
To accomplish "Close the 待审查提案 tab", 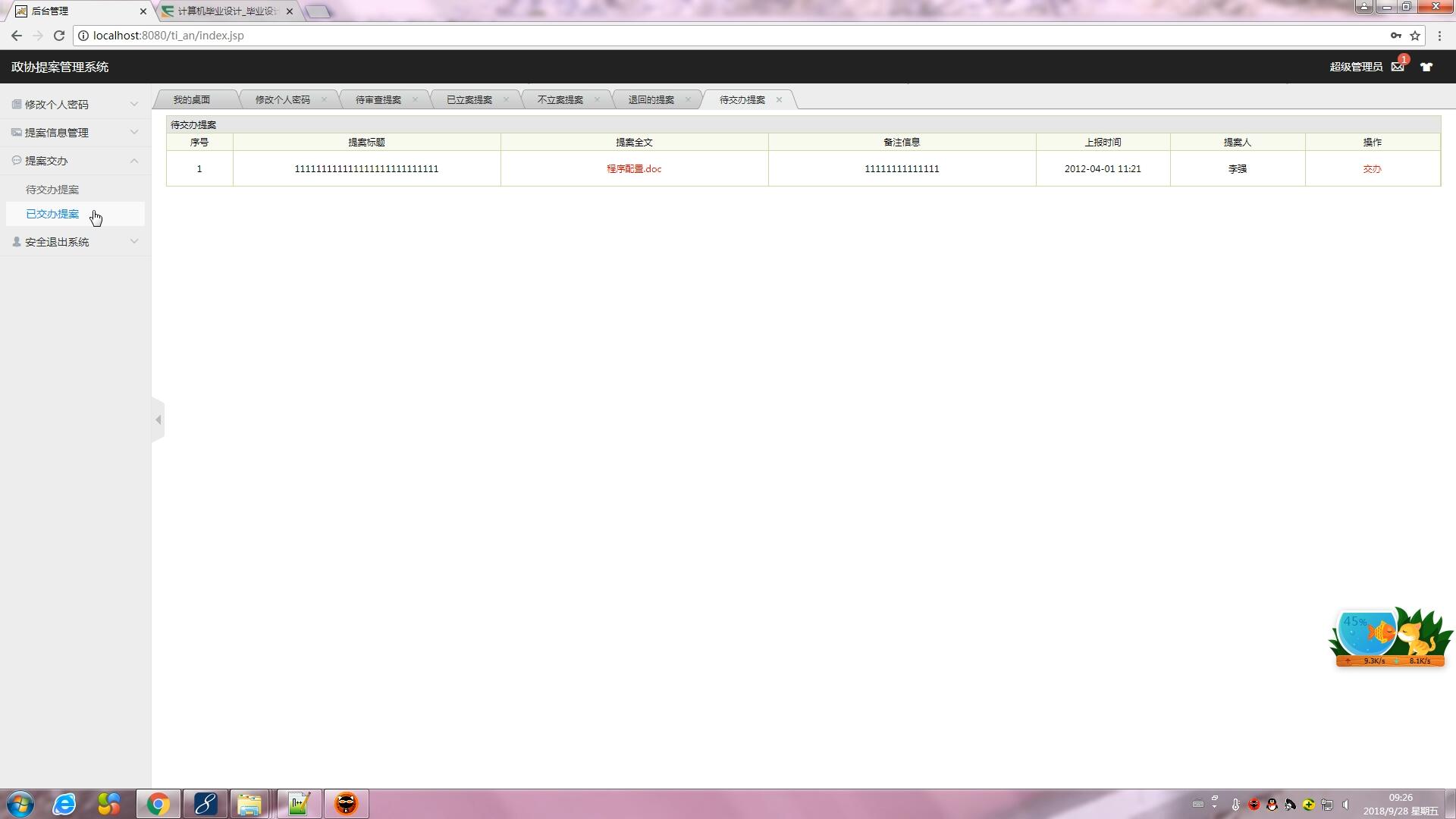I will click(x=415, y=99).
